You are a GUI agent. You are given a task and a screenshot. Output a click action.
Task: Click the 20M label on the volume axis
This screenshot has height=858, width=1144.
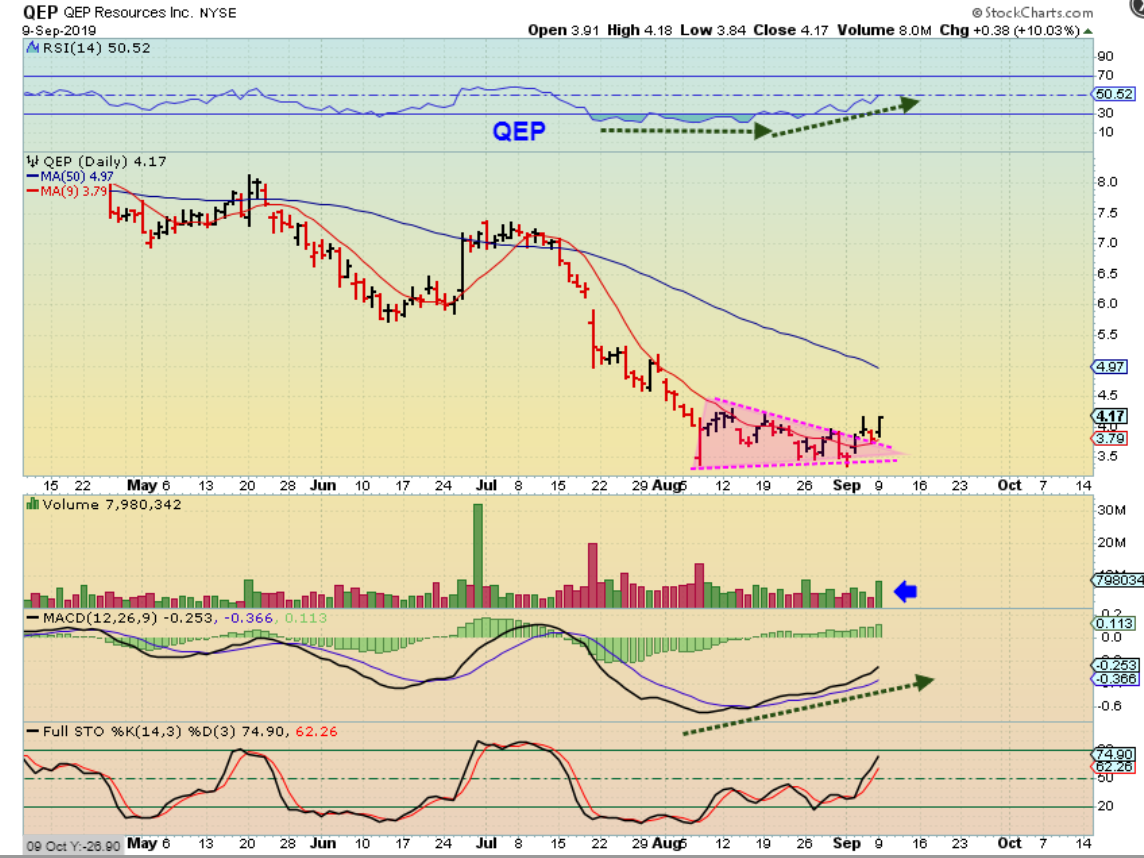pos(1111,542)
